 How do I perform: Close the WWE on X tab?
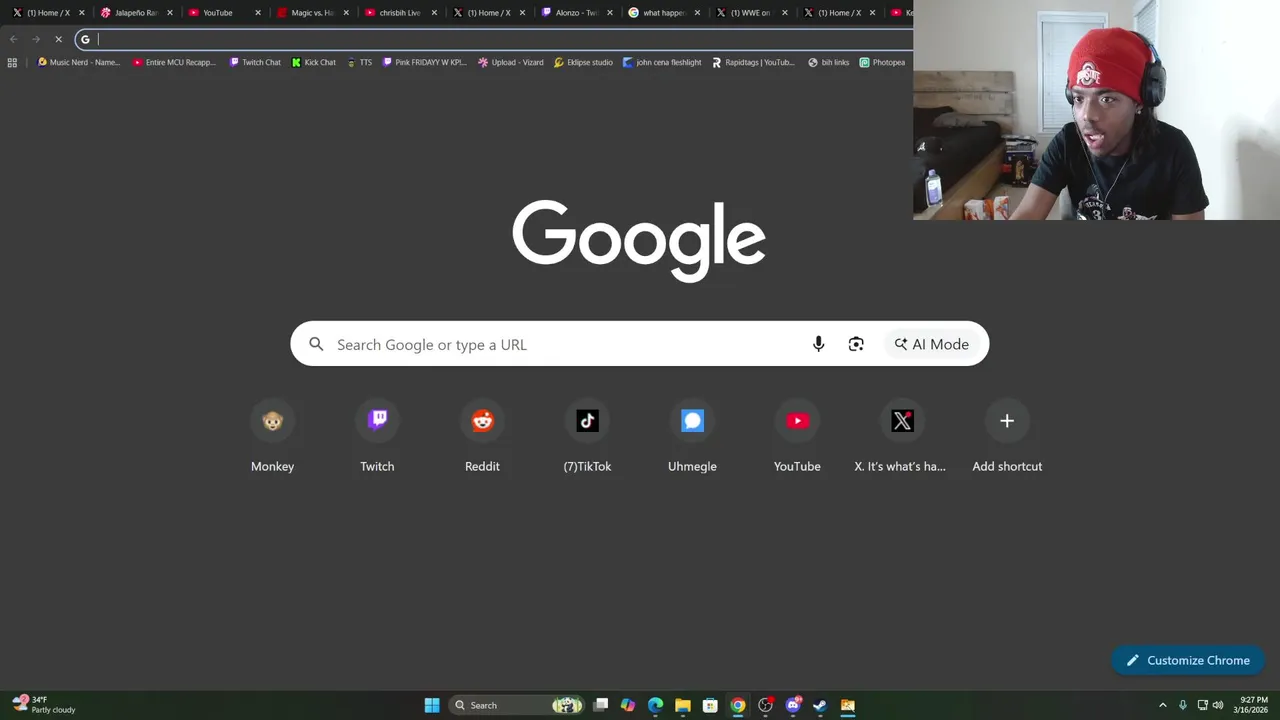785,13
